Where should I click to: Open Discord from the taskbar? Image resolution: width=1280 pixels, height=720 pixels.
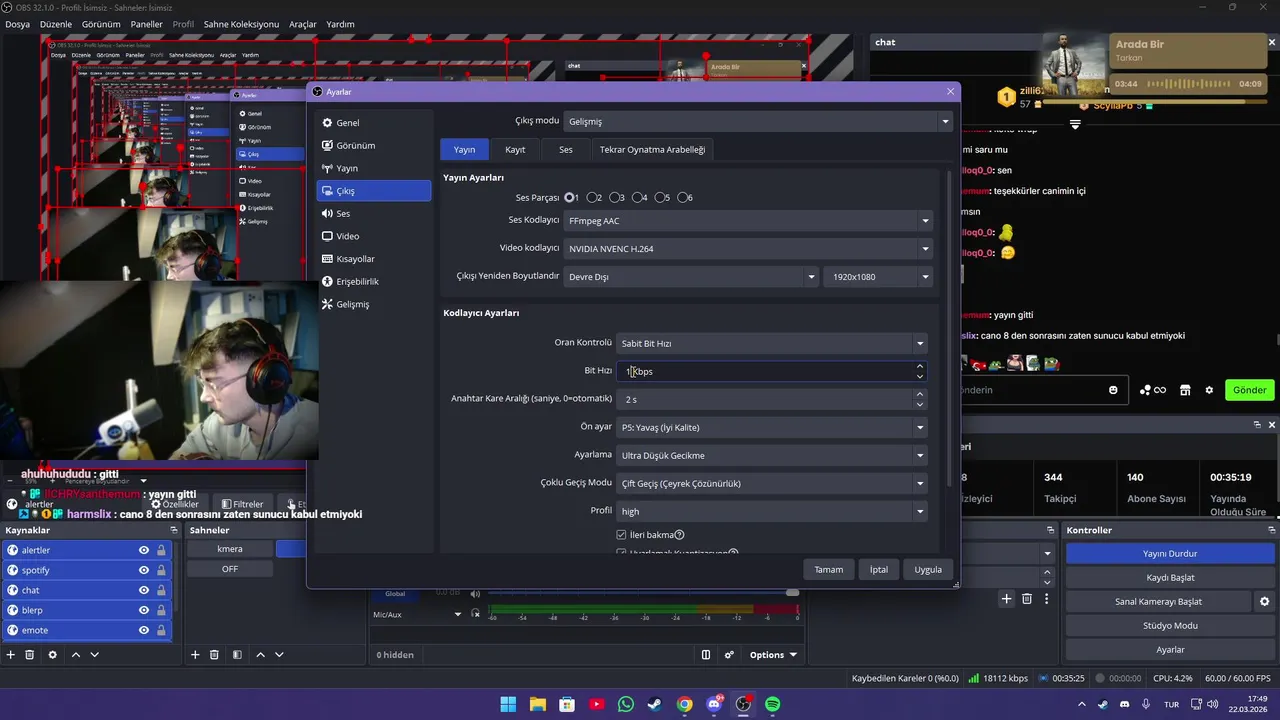point(714,704)
